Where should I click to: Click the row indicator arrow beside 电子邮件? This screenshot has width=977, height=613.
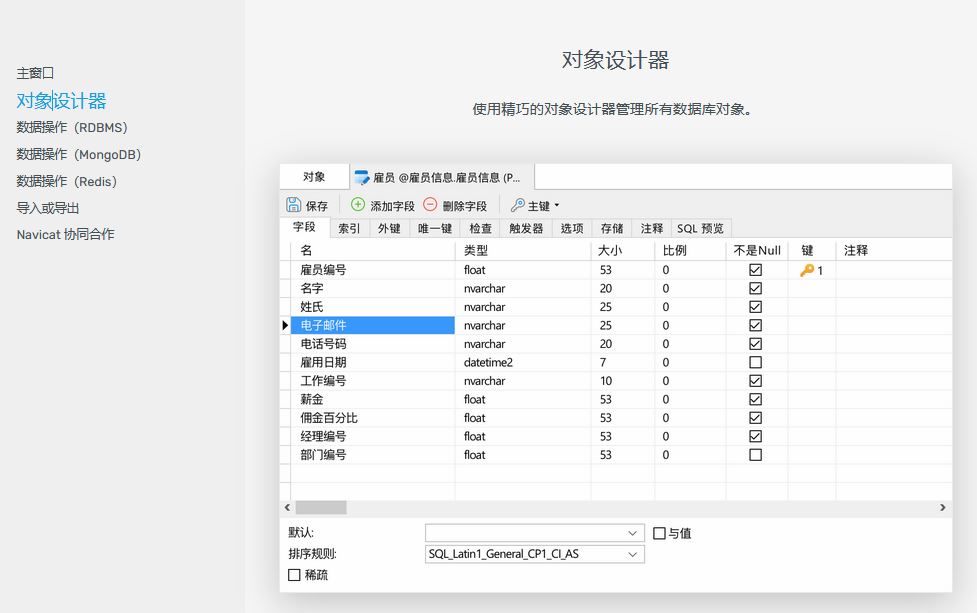285,325
